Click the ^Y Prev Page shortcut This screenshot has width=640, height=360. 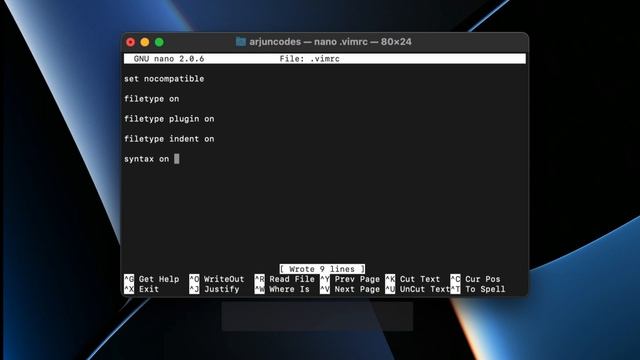click(x=350, y=279)
